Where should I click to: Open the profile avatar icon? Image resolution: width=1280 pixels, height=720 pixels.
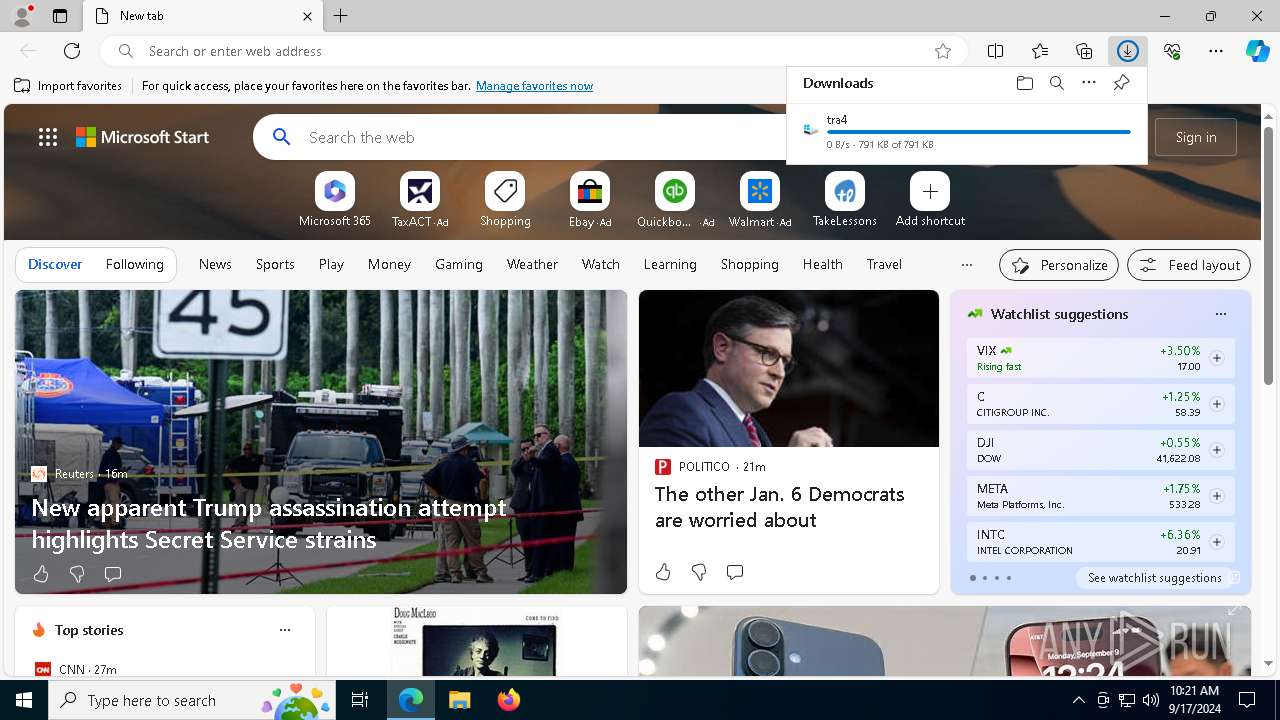tap(21, 16)
